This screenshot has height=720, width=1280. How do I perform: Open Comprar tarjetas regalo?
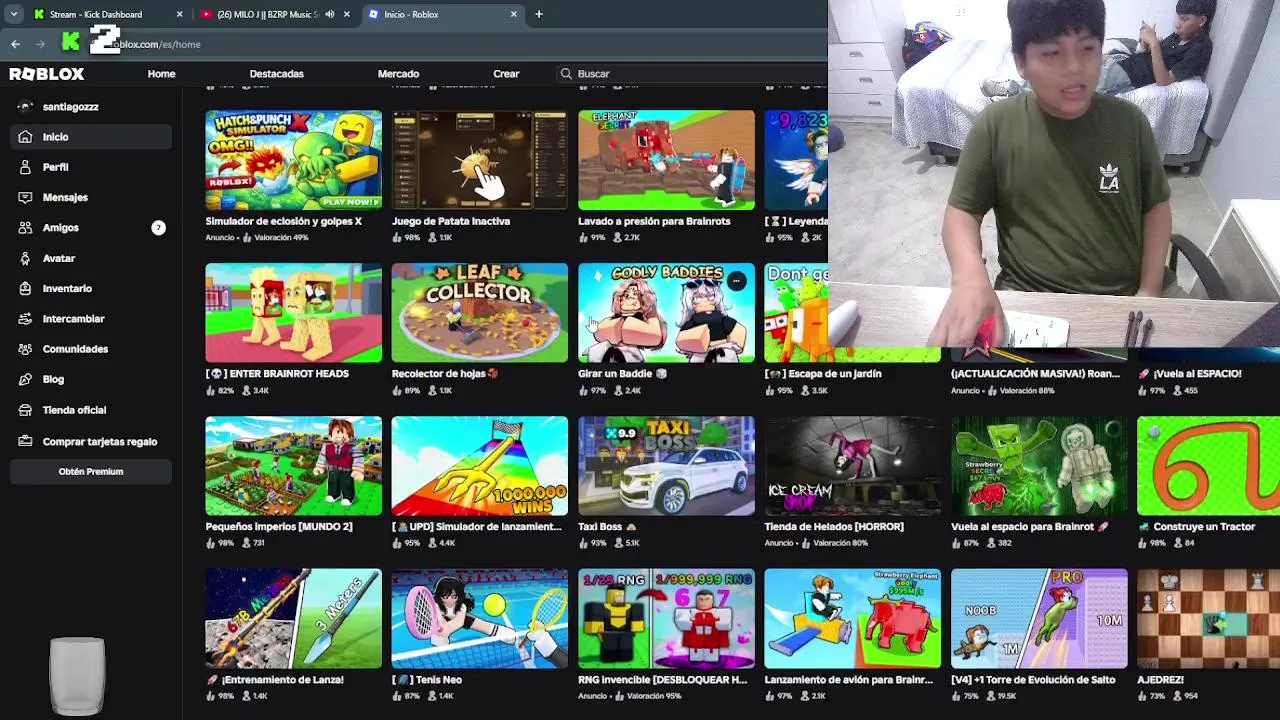click(x=91, y=441)
